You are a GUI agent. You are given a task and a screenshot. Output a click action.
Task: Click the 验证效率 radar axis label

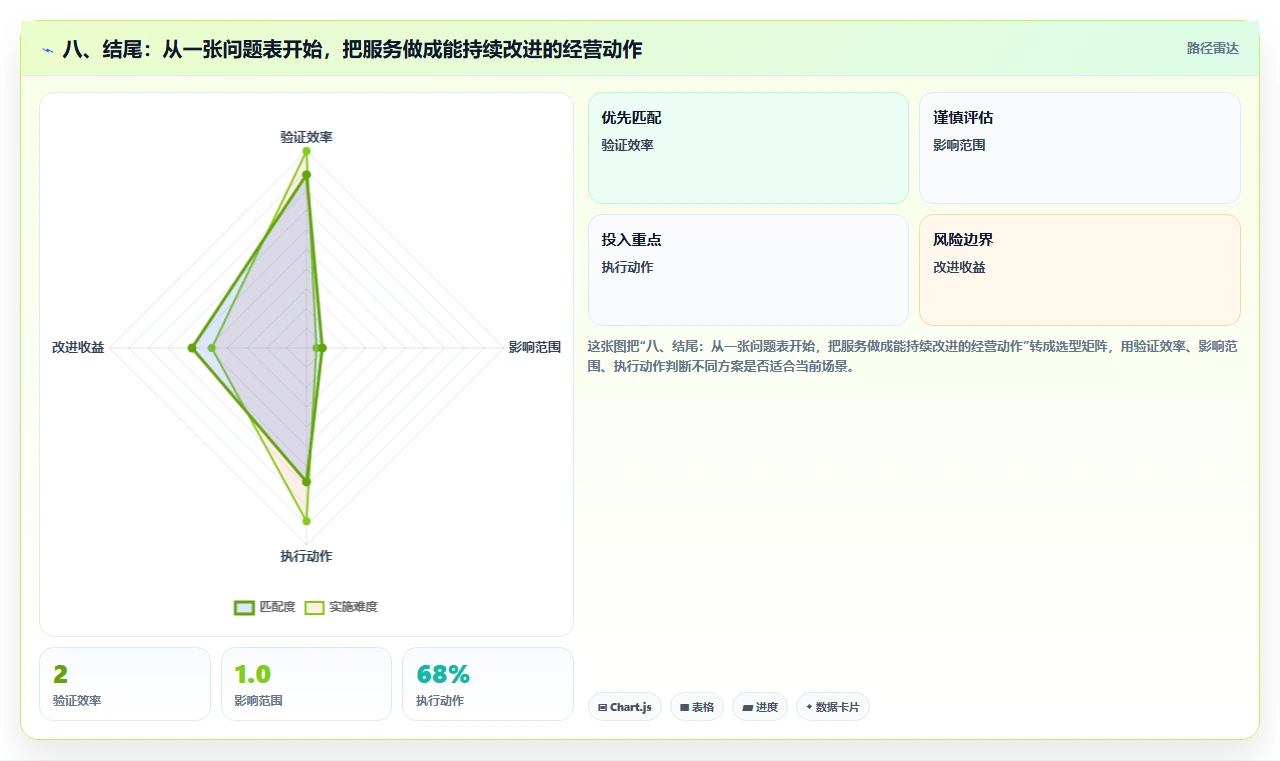pos(306,137)
